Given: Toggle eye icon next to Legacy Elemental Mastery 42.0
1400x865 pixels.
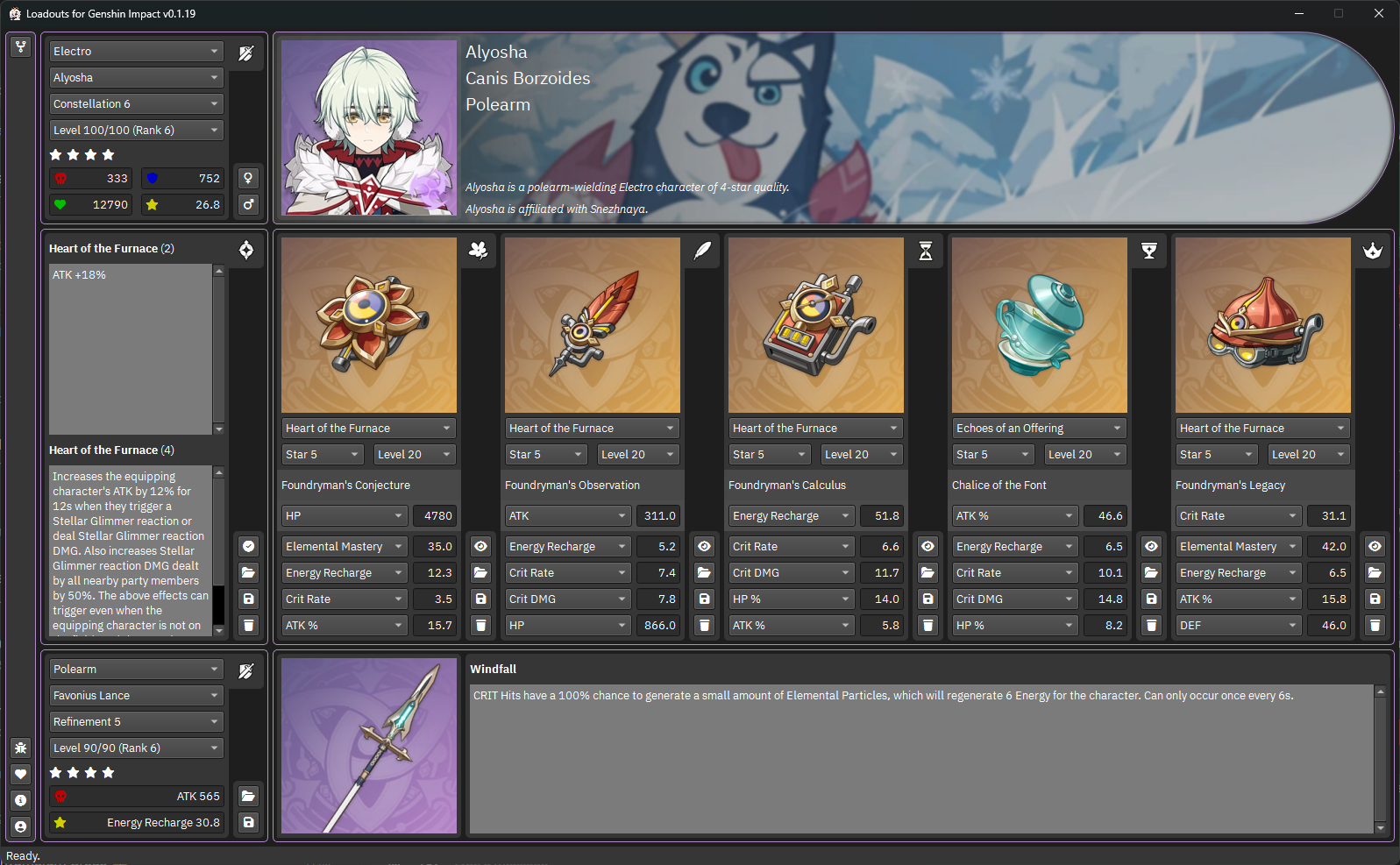Looking at the screenshot, I should click(x=1375, y=547).
